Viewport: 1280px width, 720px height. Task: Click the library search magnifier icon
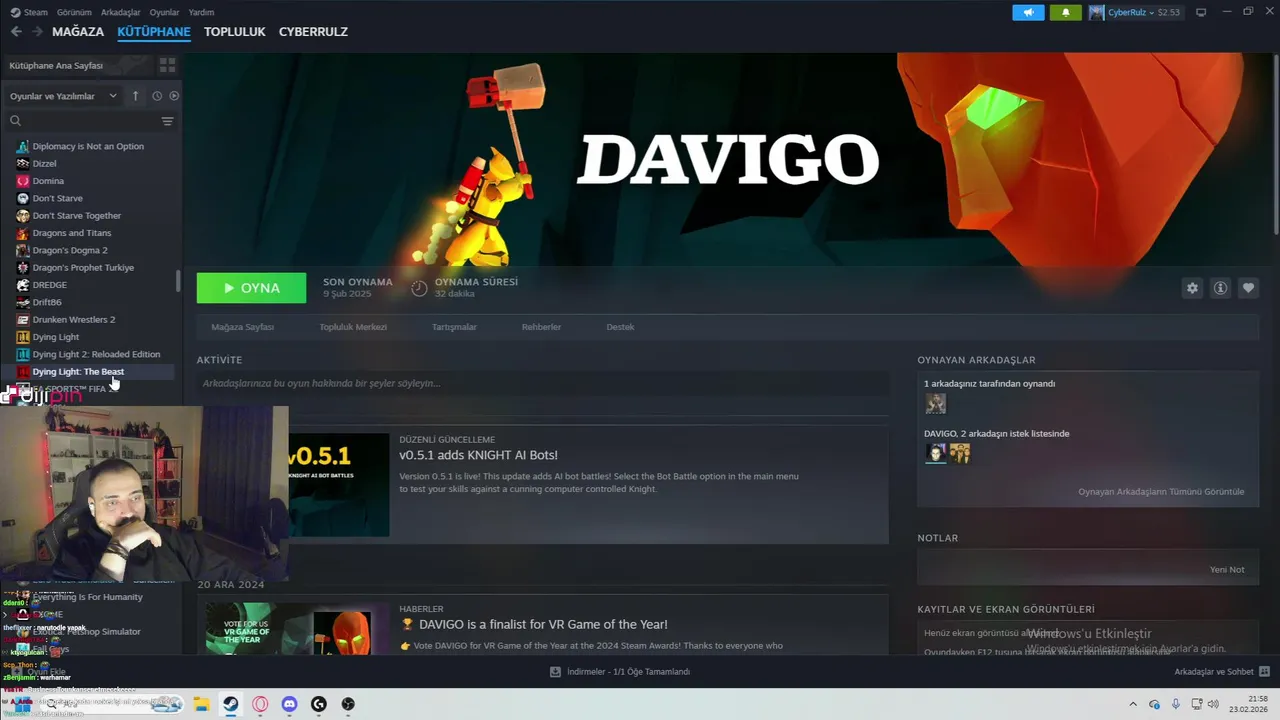tap(15, 121)
